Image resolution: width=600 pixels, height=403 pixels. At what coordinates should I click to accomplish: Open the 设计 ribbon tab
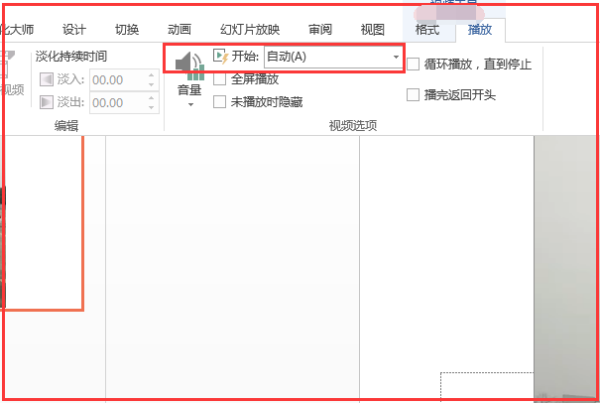point(74,29)
